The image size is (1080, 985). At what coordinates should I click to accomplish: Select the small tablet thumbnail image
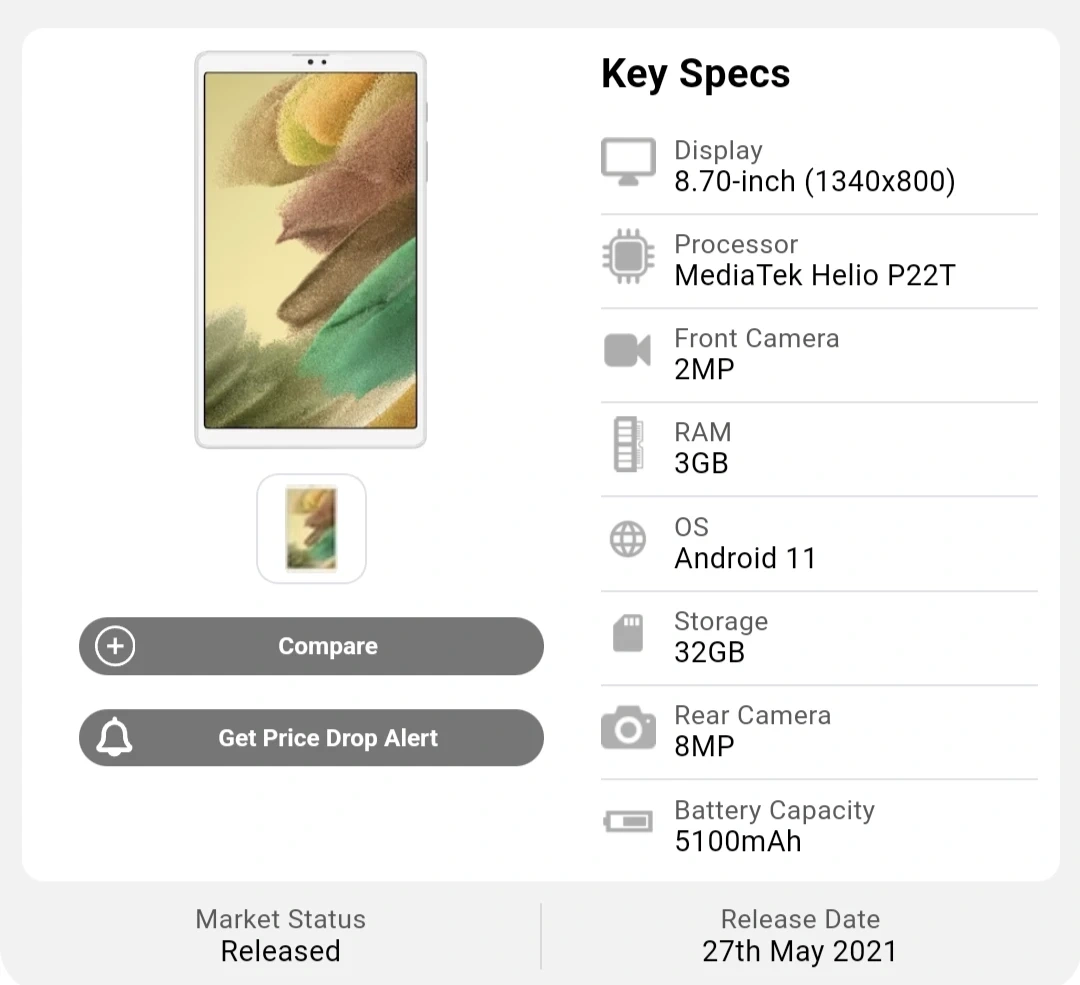point(311,528)
